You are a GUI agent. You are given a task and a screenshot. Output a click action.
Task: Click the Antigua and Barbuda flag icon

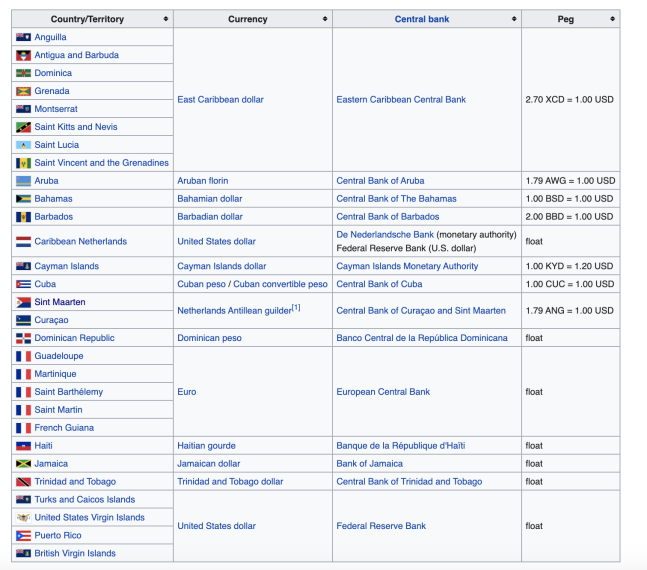[x=24, y=55]
